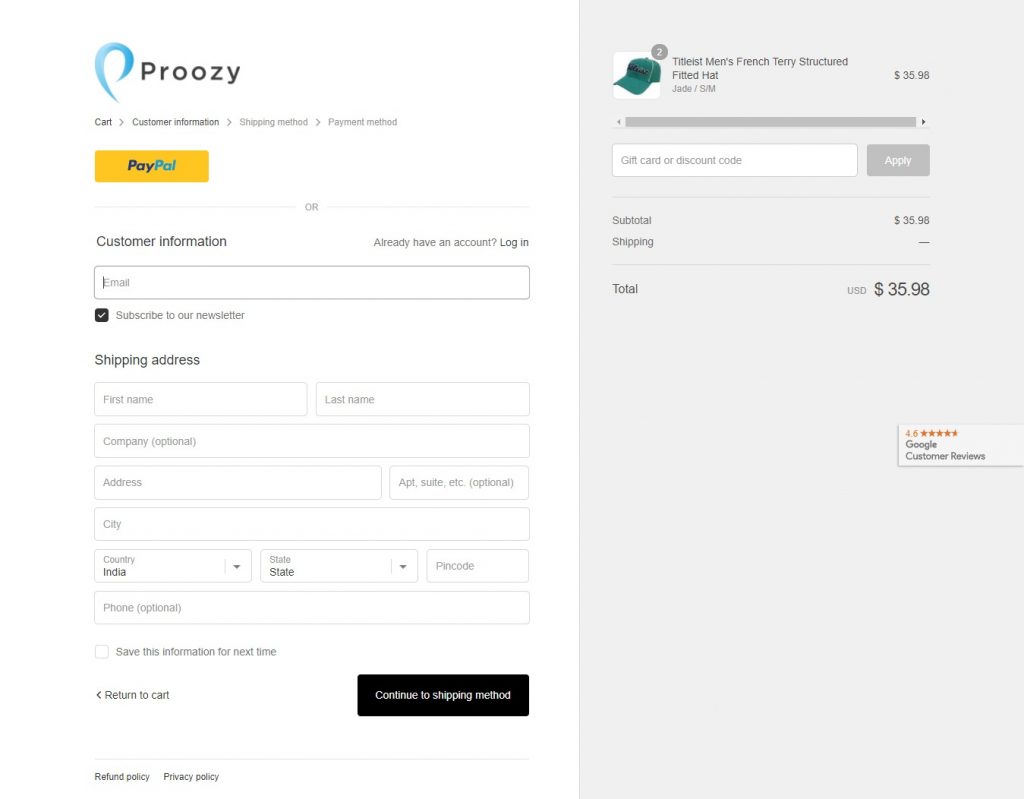Click the Titleist hat product thumbnail
This screenshot has width=1024, height=799.
click(637, 76)
